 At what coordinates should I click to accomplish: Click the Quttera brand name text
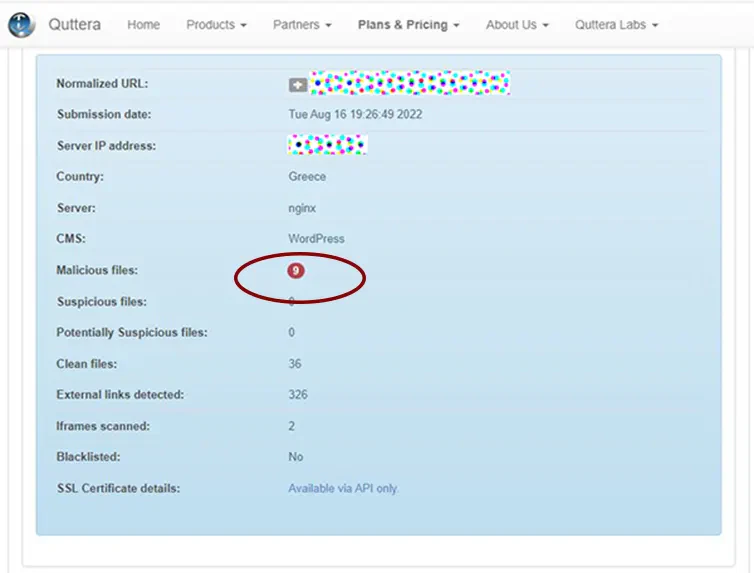point(74,25)
